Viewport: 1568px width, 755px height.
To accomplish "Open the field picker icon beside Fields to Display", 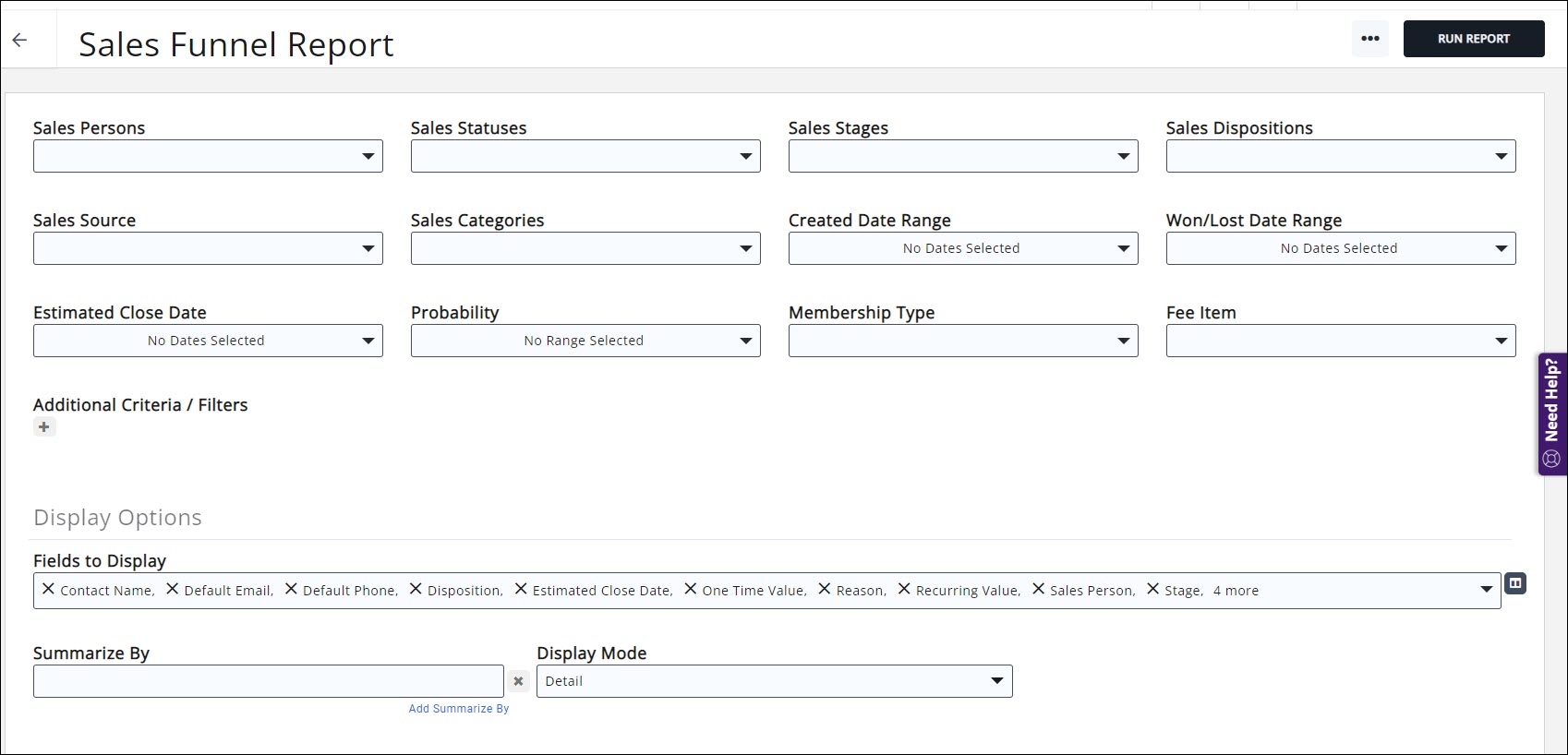I will [1514, 583].
